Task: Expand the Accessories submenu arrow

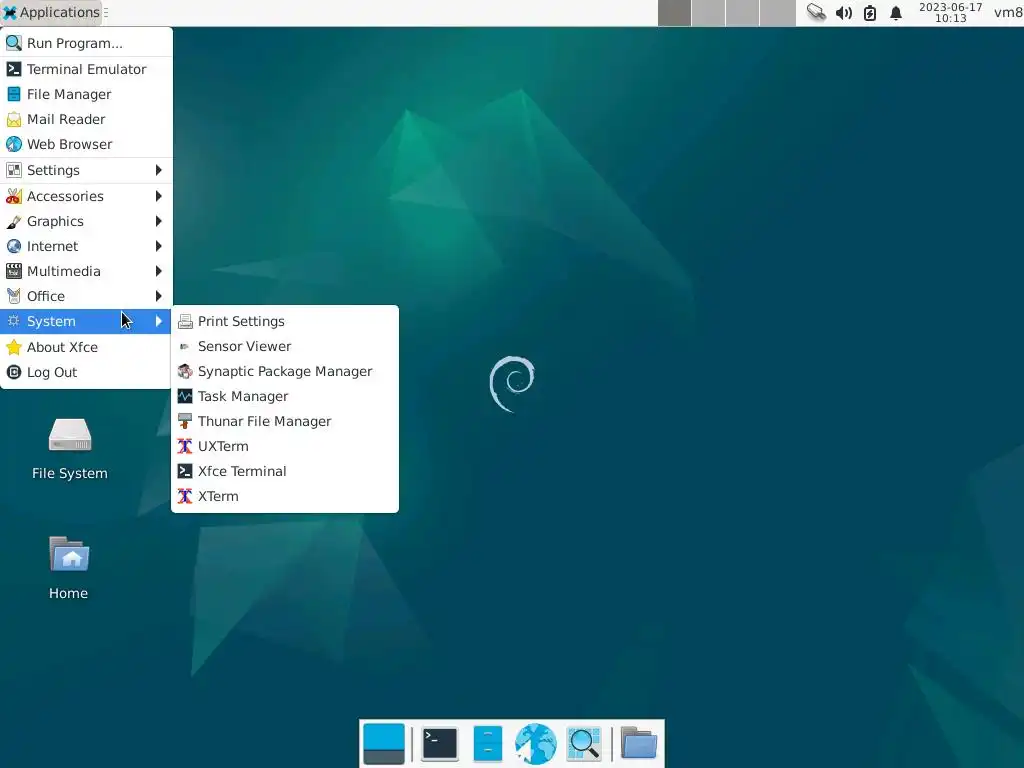Action: [x=159, y=196]
